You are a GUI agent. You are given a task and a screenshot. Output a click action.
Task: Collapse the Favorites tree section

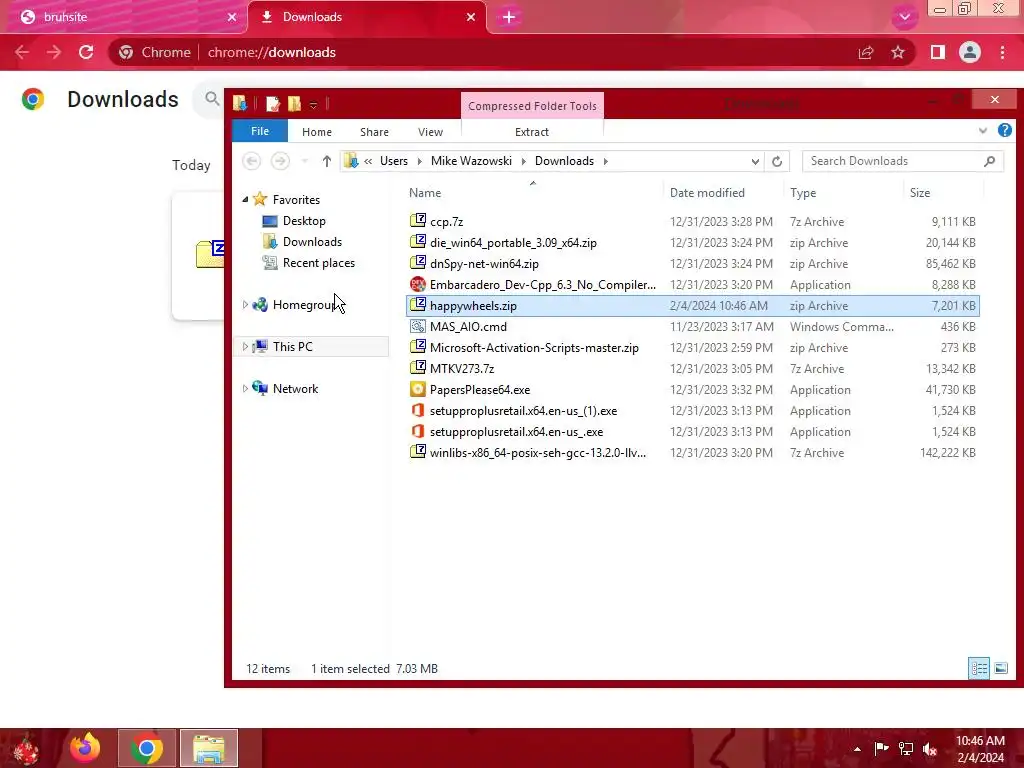(x=246, y=199)
